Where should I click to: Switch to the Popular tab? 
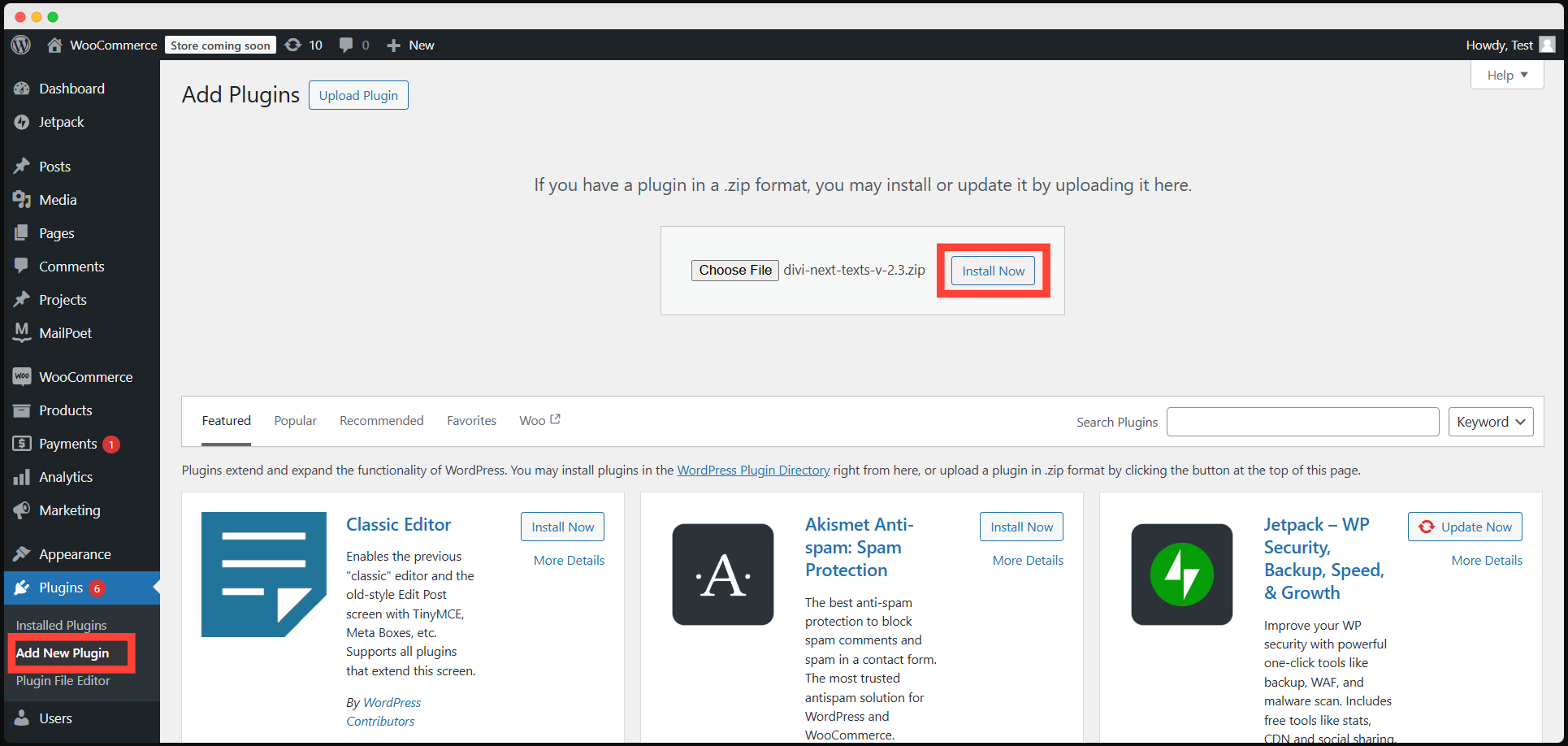click(x=296, y=421)
